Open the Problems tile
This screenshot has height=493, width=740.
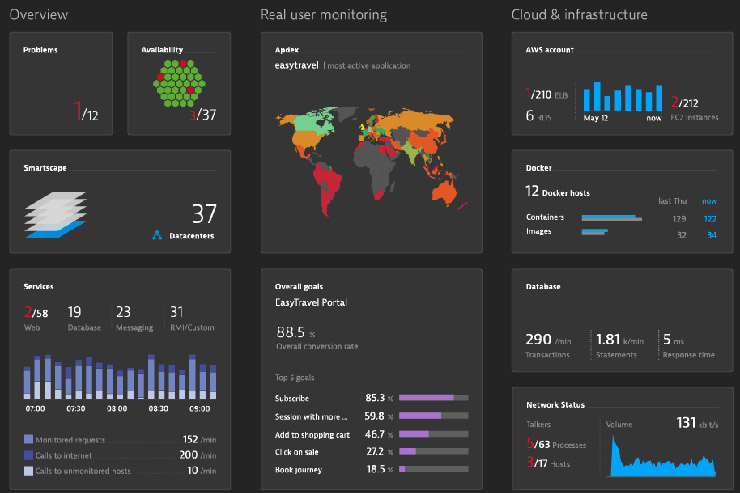coord(65,83)
